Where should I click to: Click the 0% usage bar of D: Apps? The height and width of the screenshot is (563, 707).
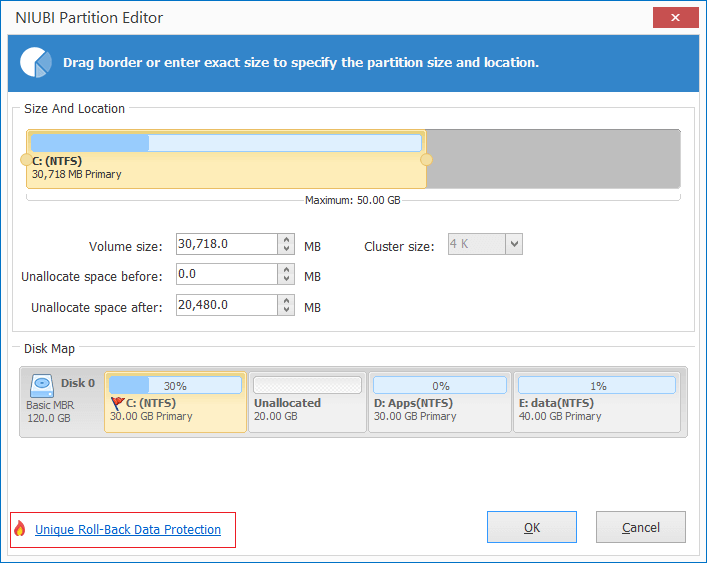pyautogui.click(x=440, y=385)
